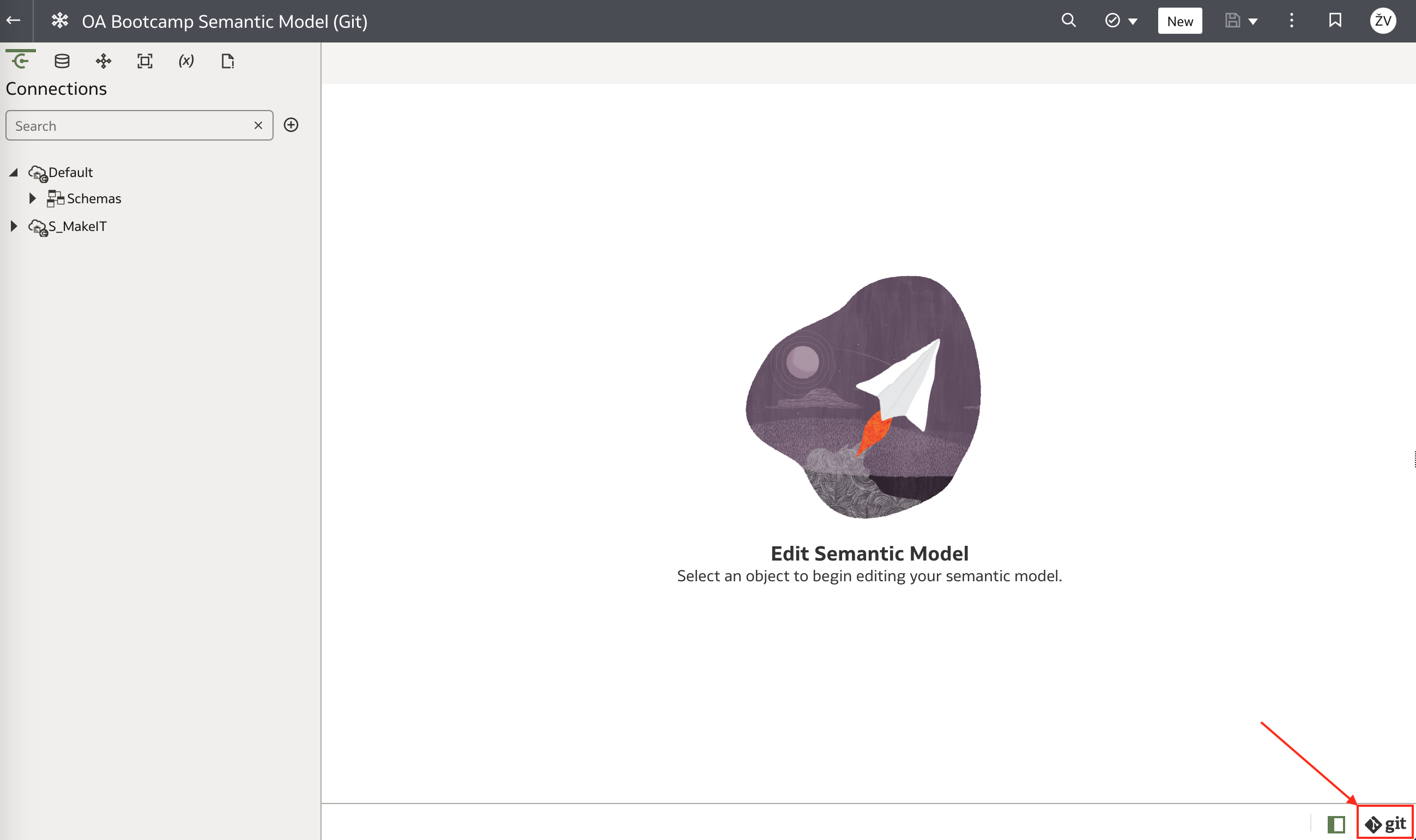This screenshot has height=840, width=1416.
Task: Click the Document/Script icon in sidebar
Action: pyautogui.click(x=227, y=61)
